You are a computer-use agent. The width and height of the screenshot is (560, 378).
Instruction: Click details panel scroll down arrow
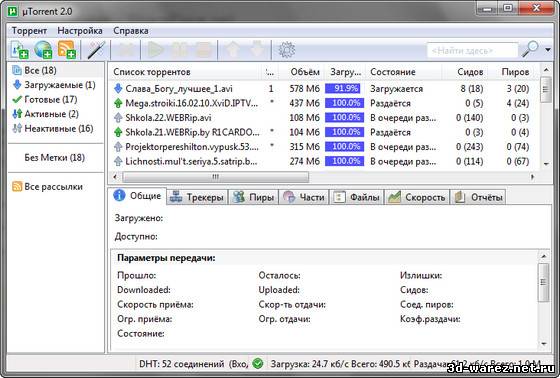click(x=544, y=344)
